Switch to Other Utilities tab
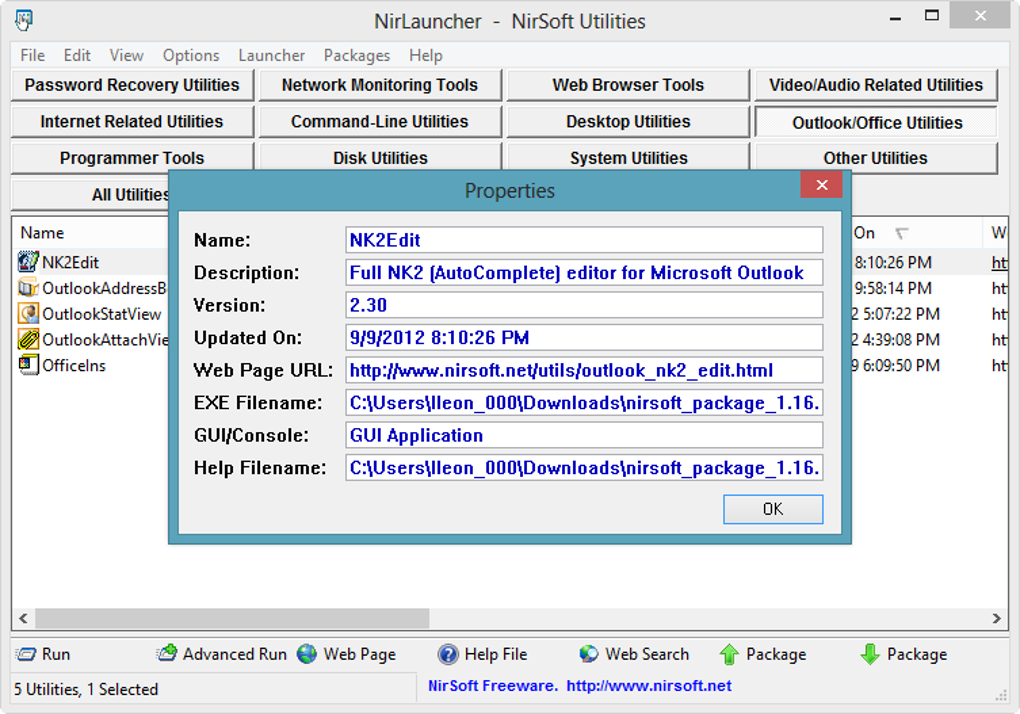This screenshot has height=714, width=1020. [x=876, y=158]
